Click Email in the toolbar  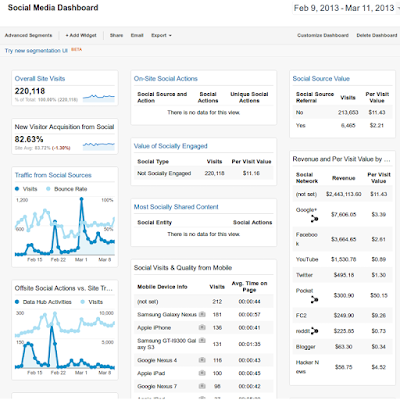137,35
